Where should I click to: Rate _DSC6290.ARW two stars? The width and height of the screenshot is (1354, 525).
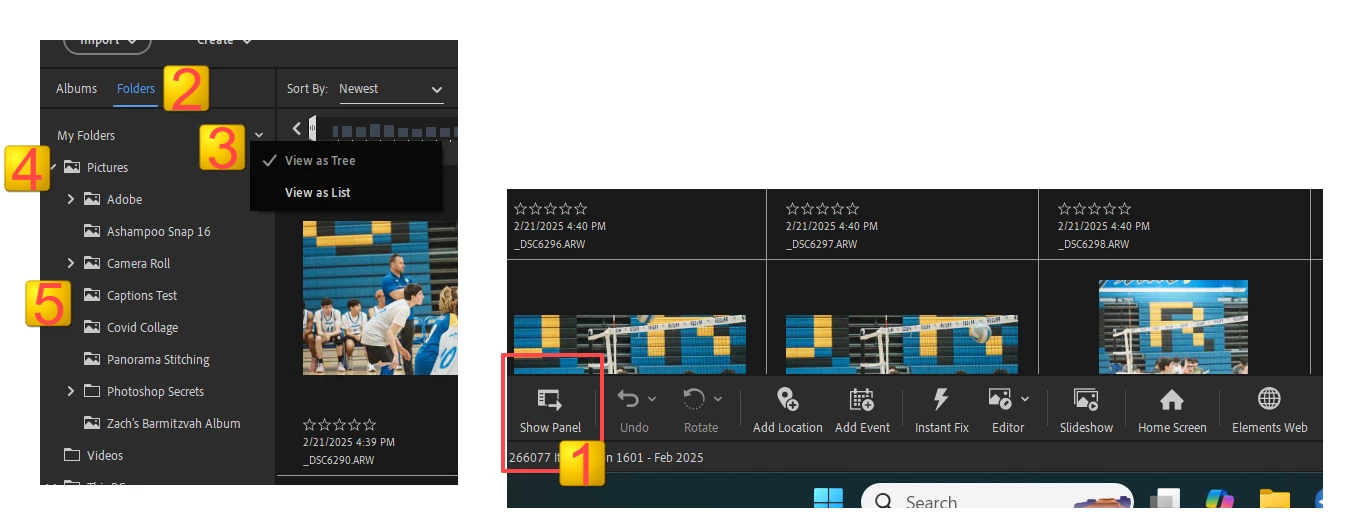click(x=325, y=425)
